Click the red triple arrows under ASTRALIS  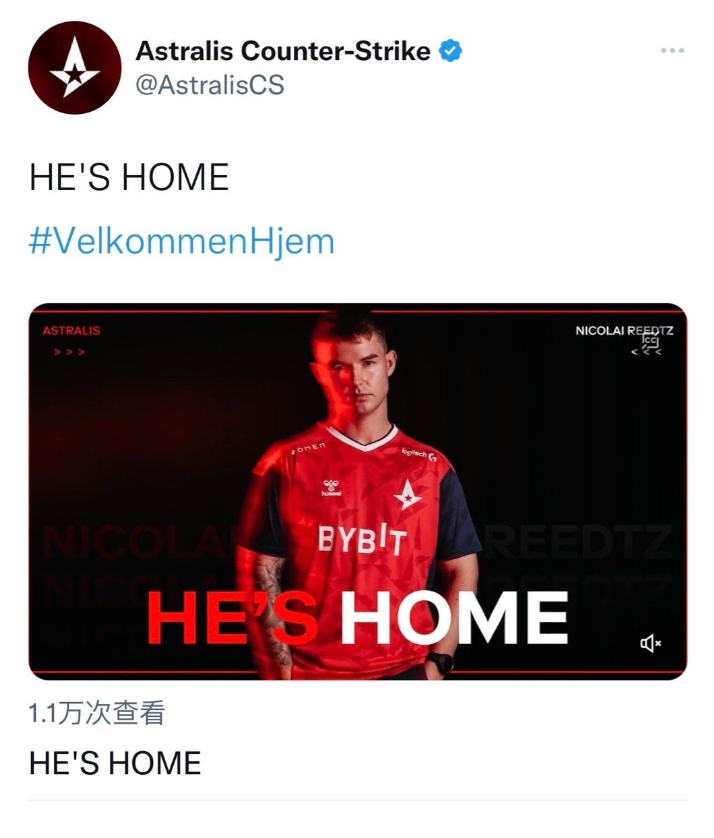coord(69,352)
